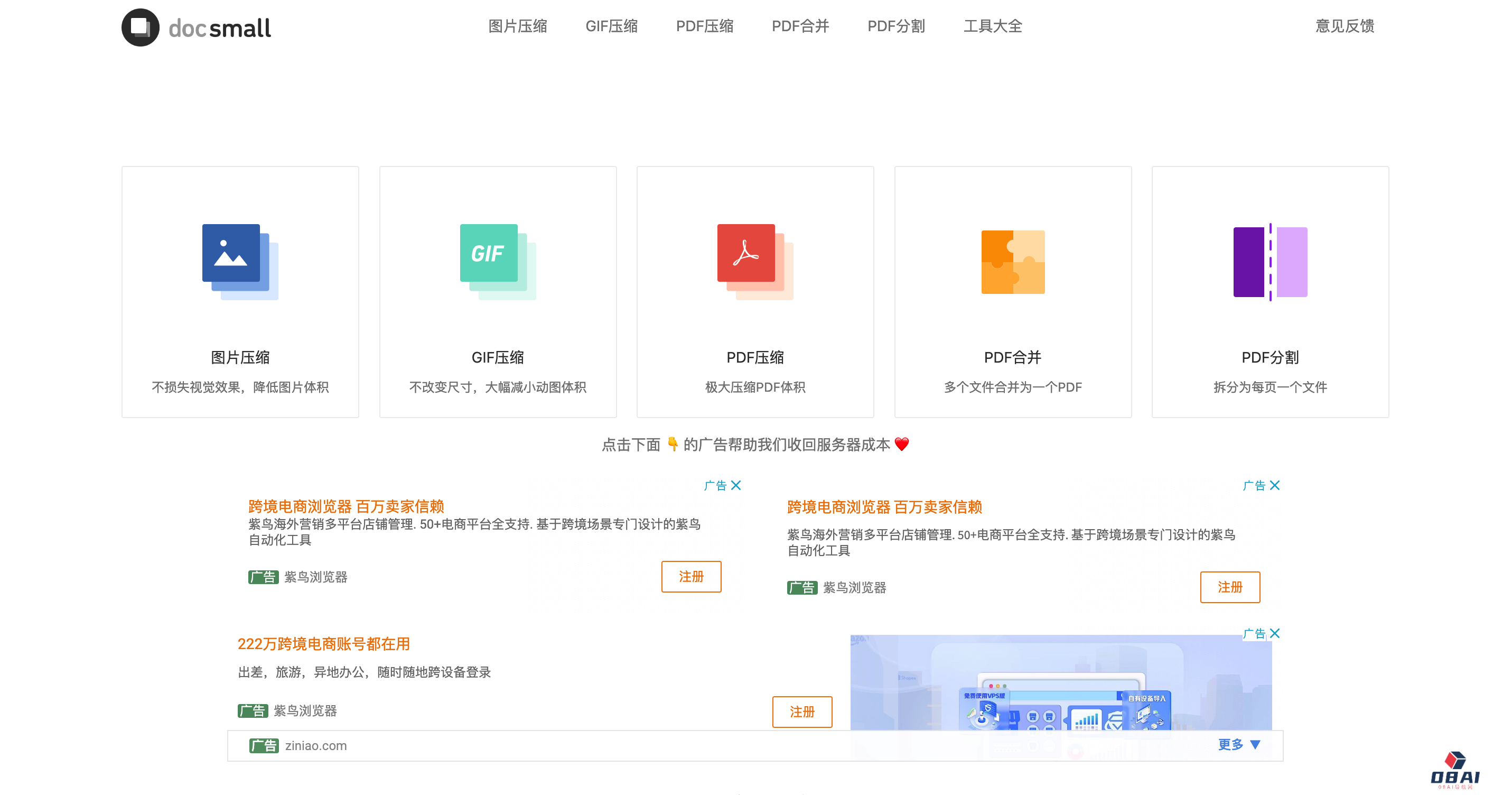Image resolution: width=1512 pixels, height=795 pixels.
Task: Select 图片压缩 in the top navigation
Action: [517, 26]
